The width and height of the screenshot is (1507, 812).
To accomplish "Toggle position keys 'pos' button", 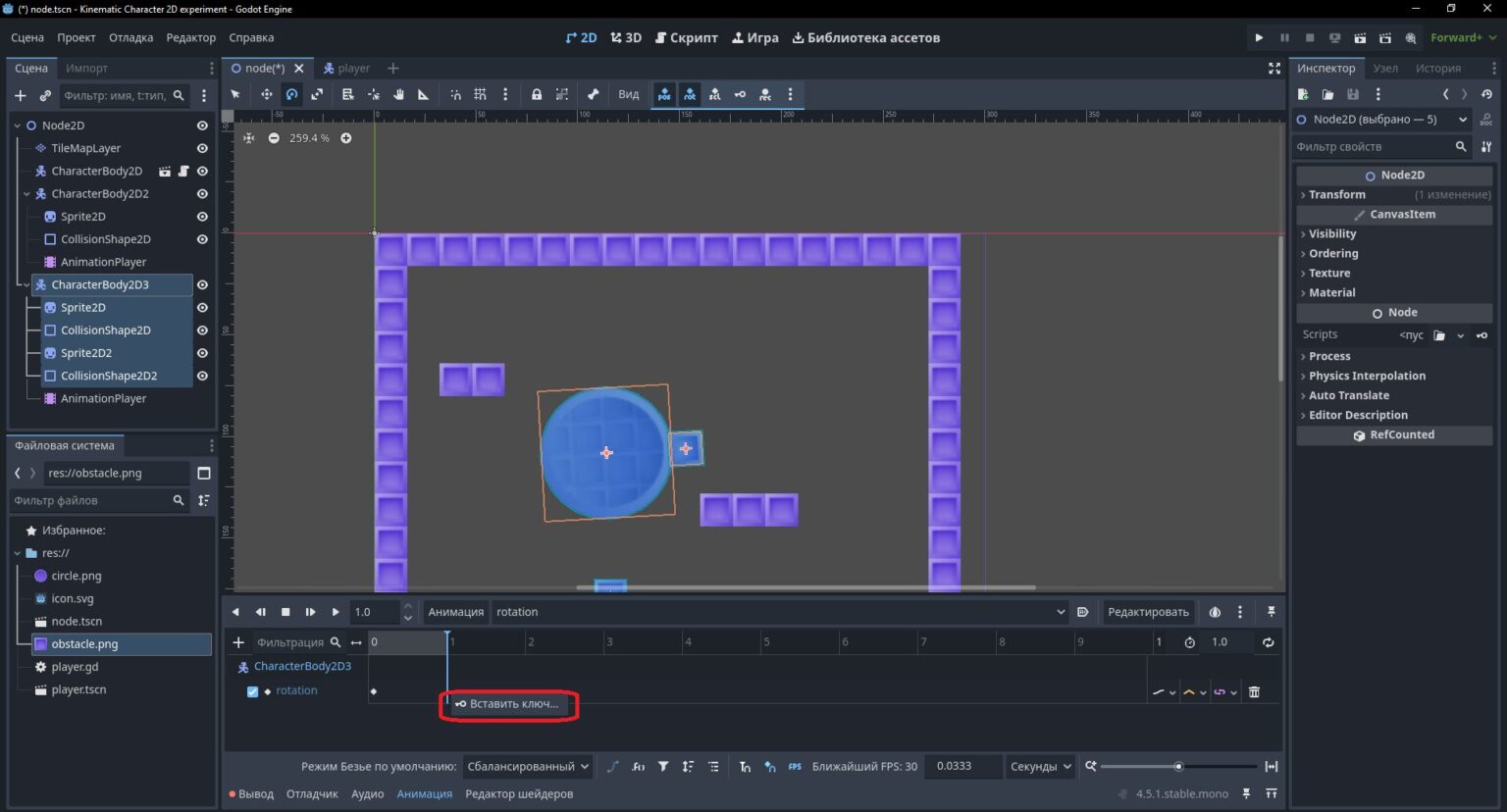I will (x=664, y=94).
